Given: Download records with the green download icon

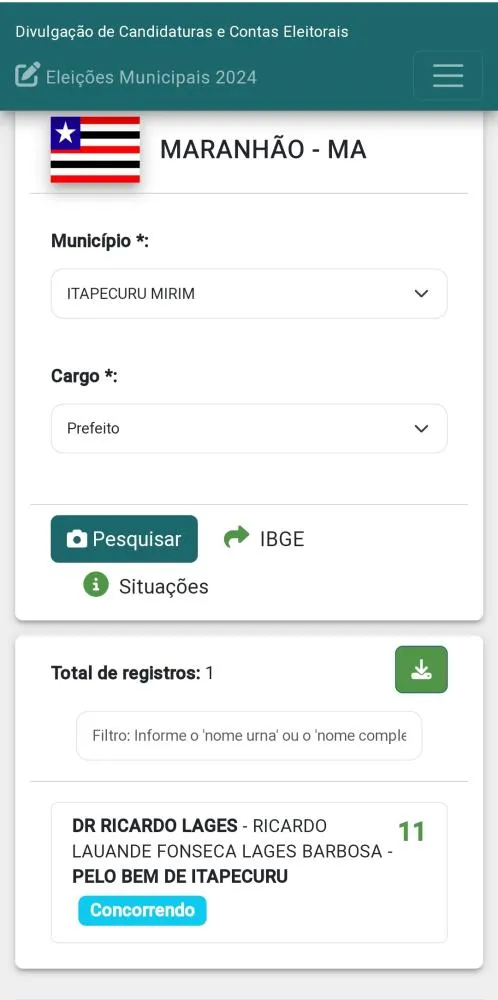Looking at the screenshot, I should pyautogui.click(x=421, y=670).
